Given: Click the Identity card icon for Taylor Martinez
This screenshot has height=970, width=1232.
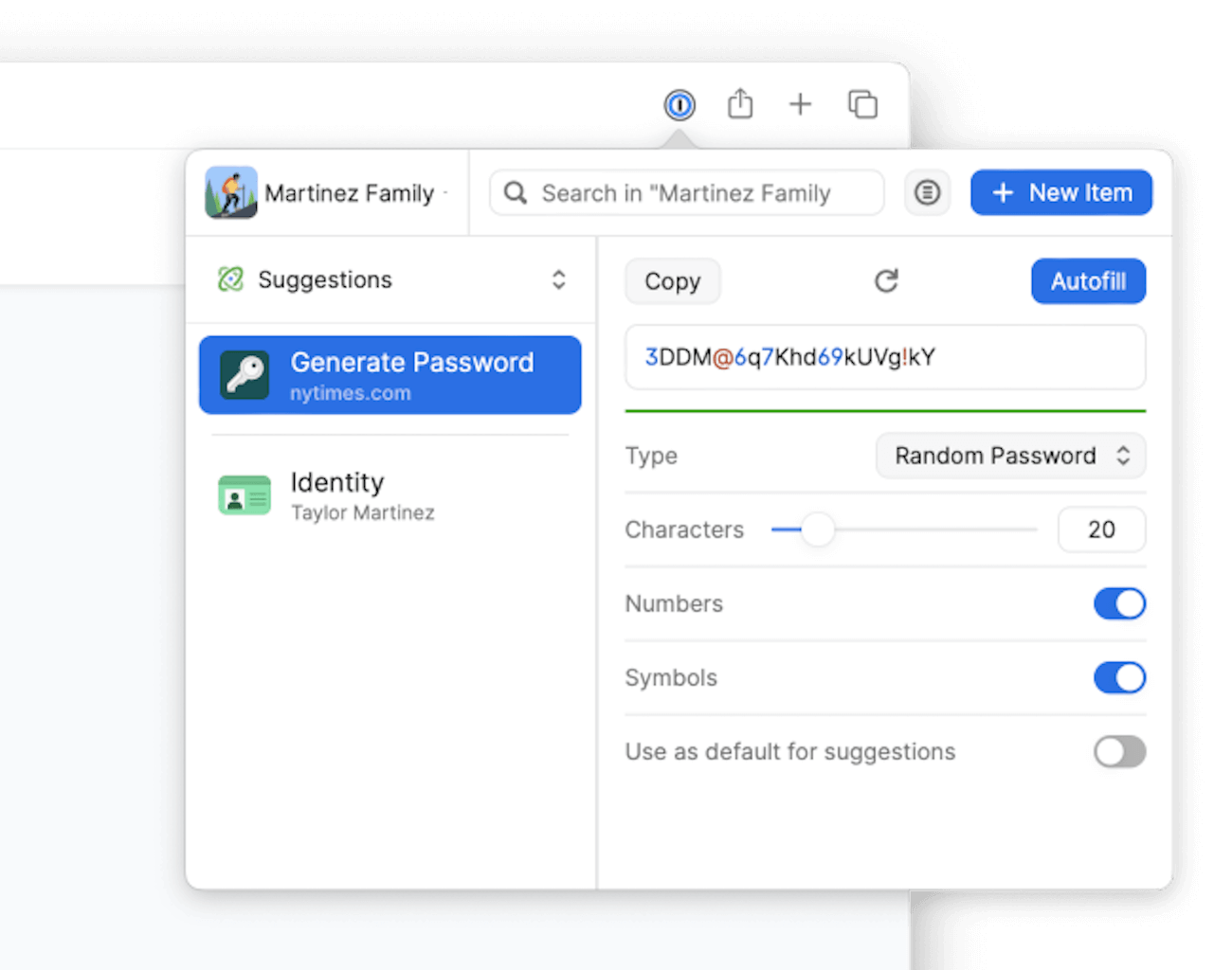Looking at the screenshot, I should (x=245, y=494).
